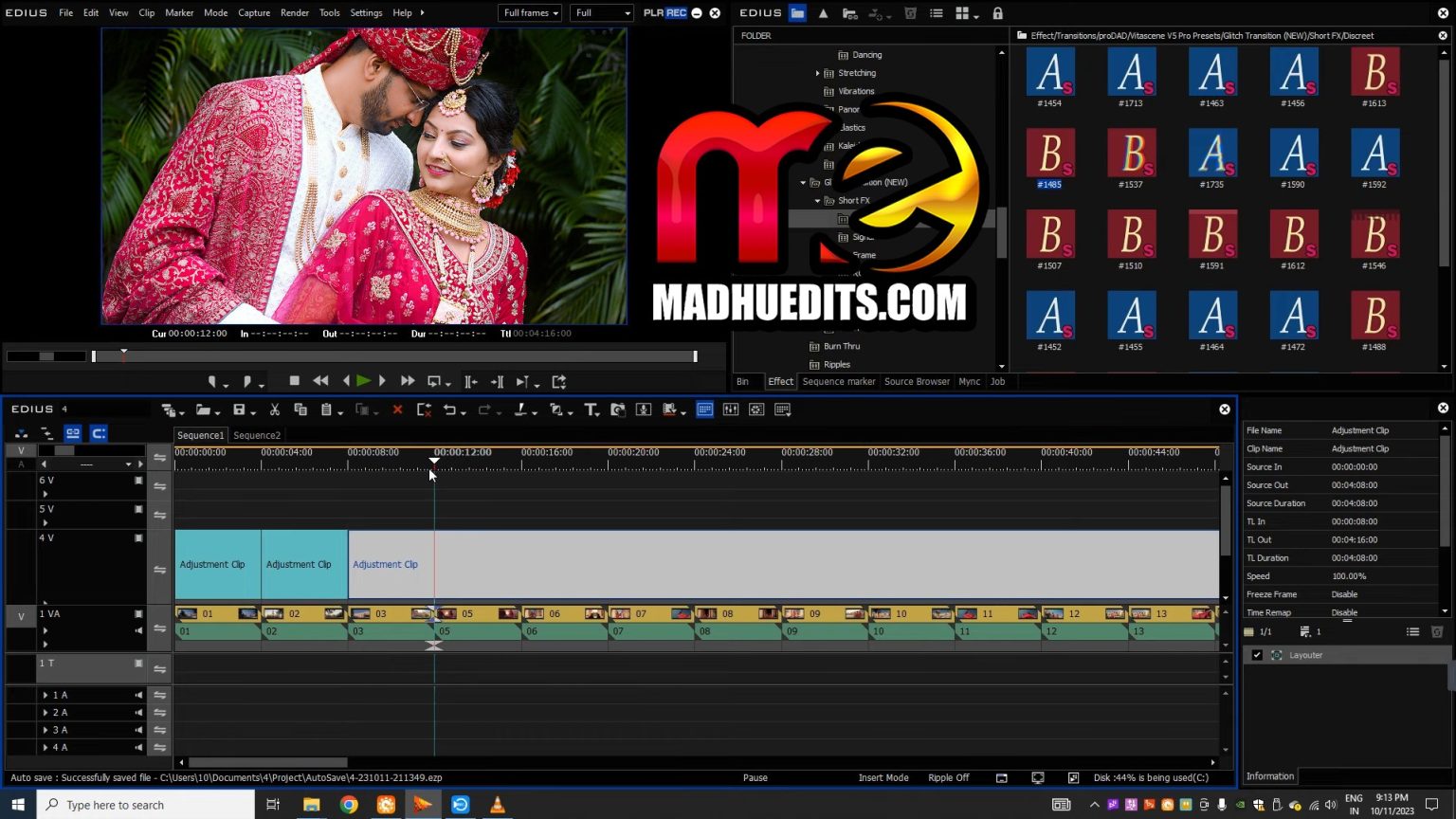1456x819 pixels.
Task: Open the Paste icon on timeline toolbar
Action: [326, 409]
